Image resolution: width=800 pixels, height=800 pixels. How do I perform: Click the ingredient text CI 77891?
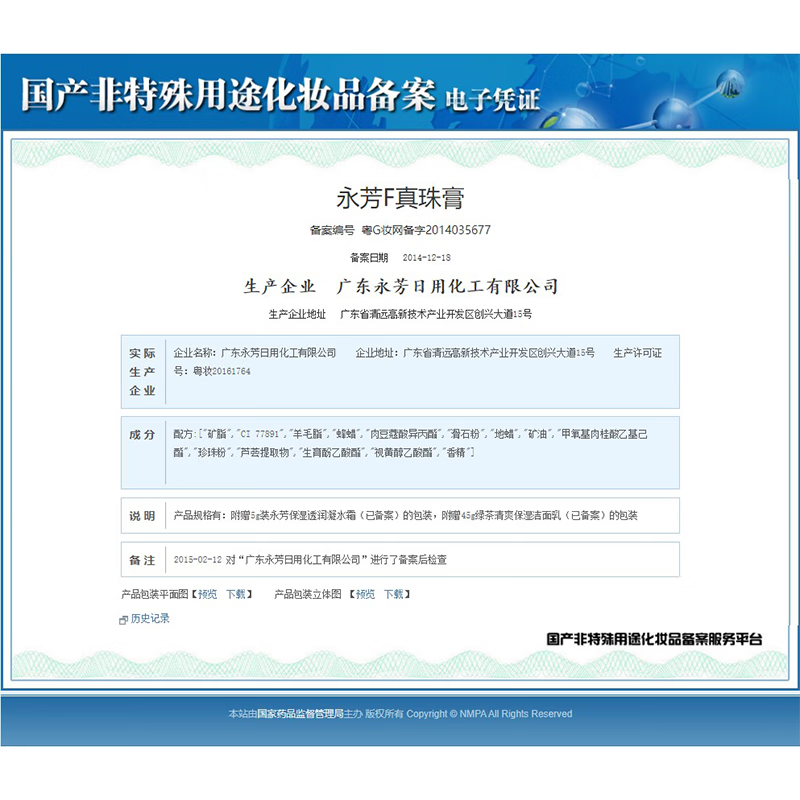(x=260, y=434)
